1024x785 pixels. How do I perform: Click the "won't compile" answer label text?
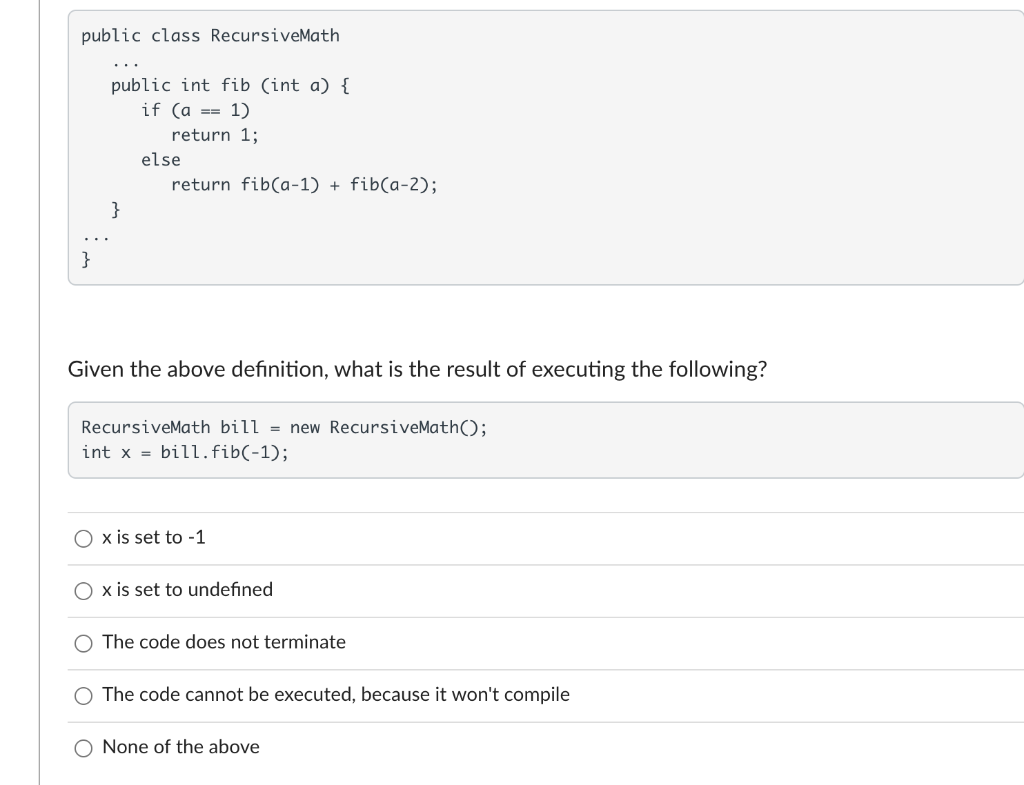coord(336,694)
